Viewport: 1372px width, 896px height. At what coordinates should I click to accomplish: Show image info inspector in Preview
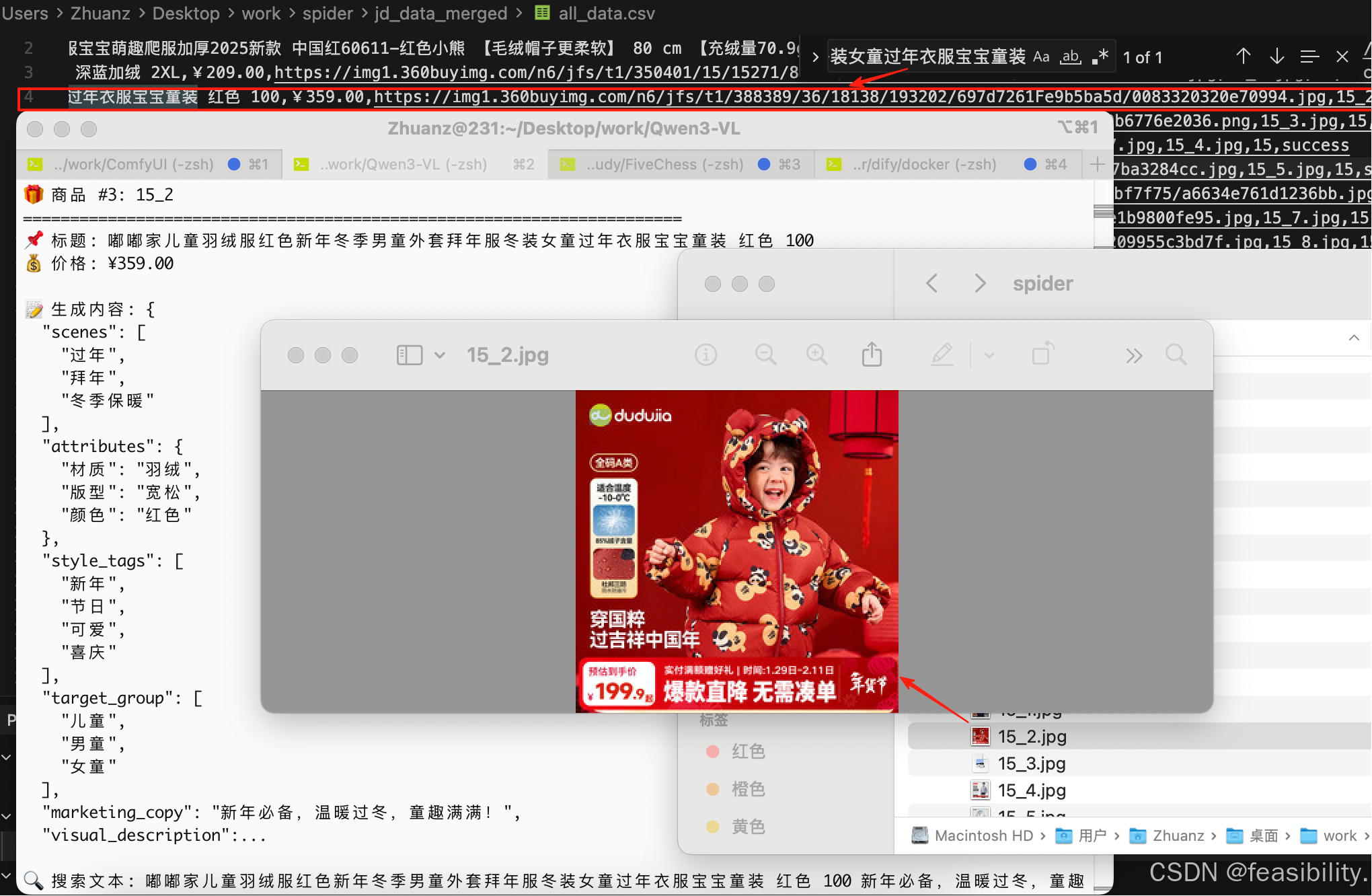[706, 354]
